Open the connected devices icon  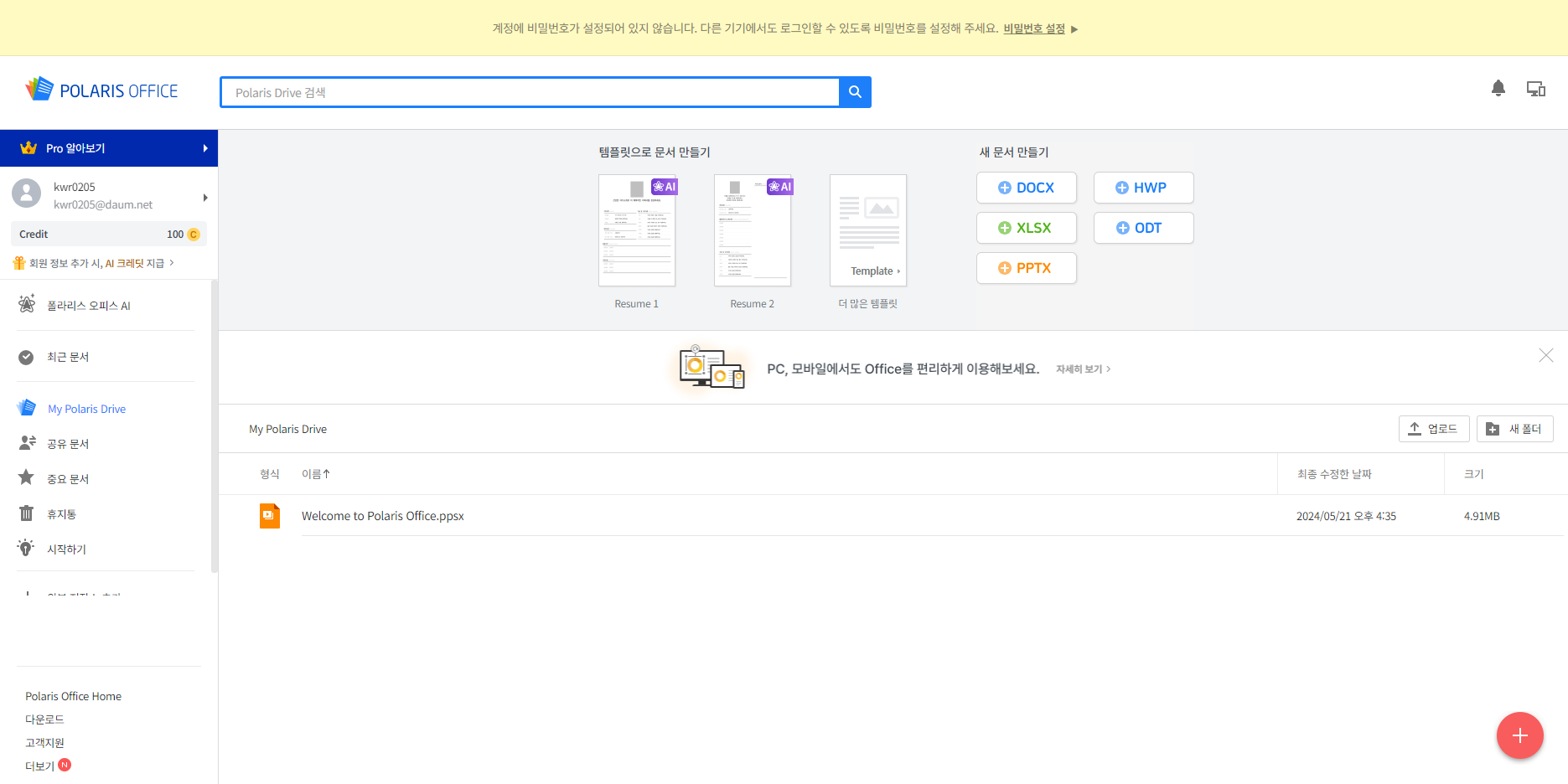coord(1535,89)
